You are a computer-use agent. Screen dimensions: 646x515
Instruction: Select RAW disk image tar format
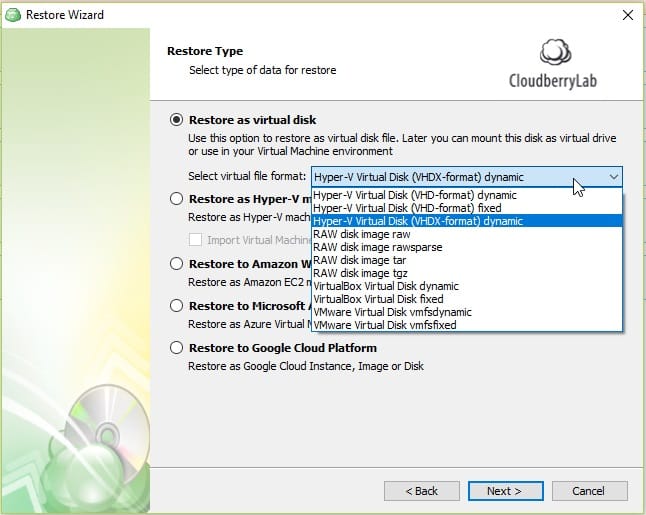[467, 260]
